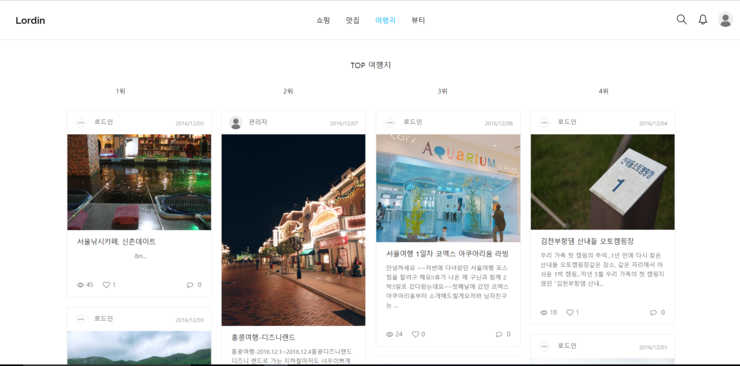740x366 pixels.
Task: Open the 쇼핑 menu item
Action: (323, 20)
